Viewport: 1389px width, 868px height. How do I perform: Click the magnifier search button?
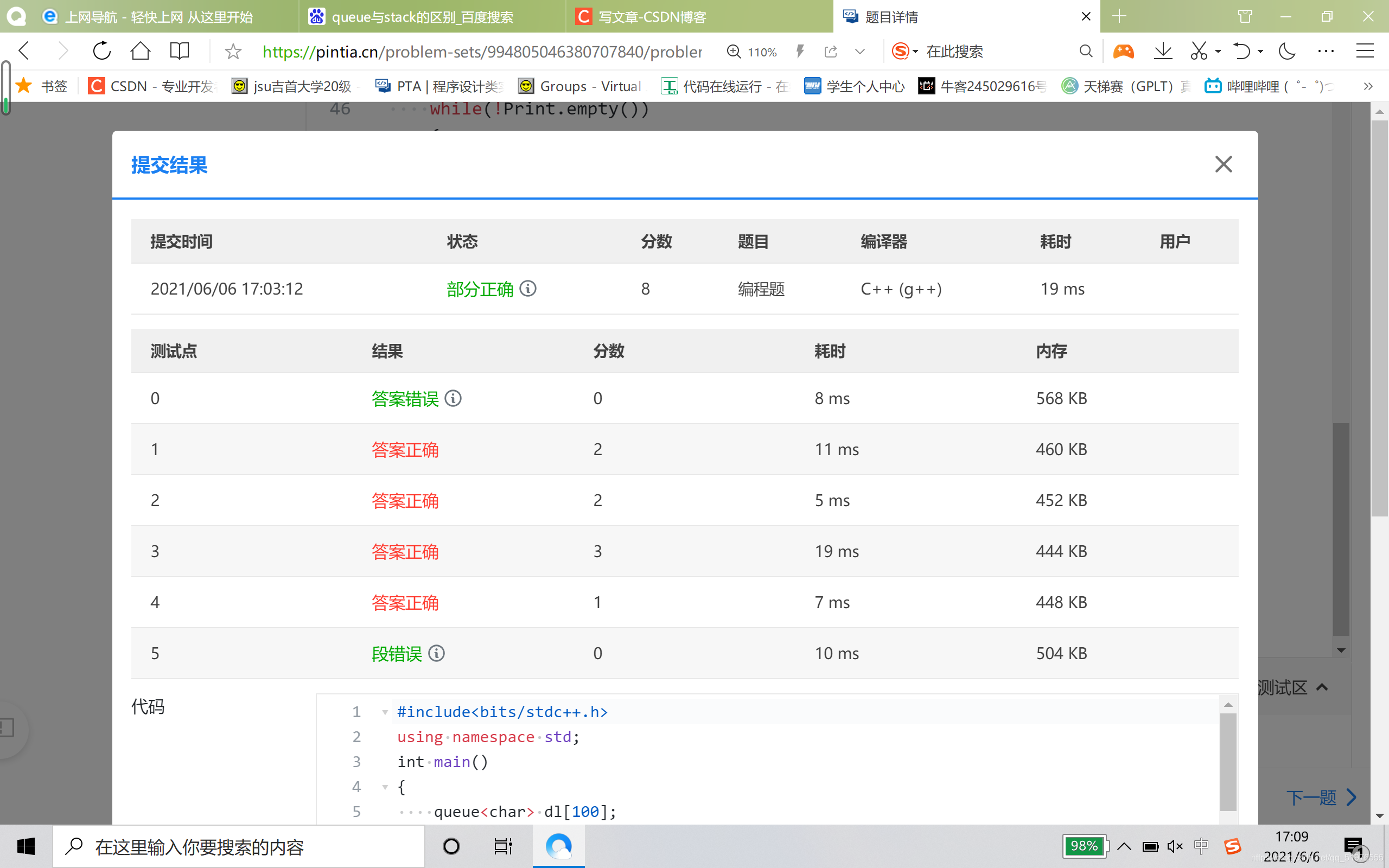pyautogui.click(x=1085, y=51)
